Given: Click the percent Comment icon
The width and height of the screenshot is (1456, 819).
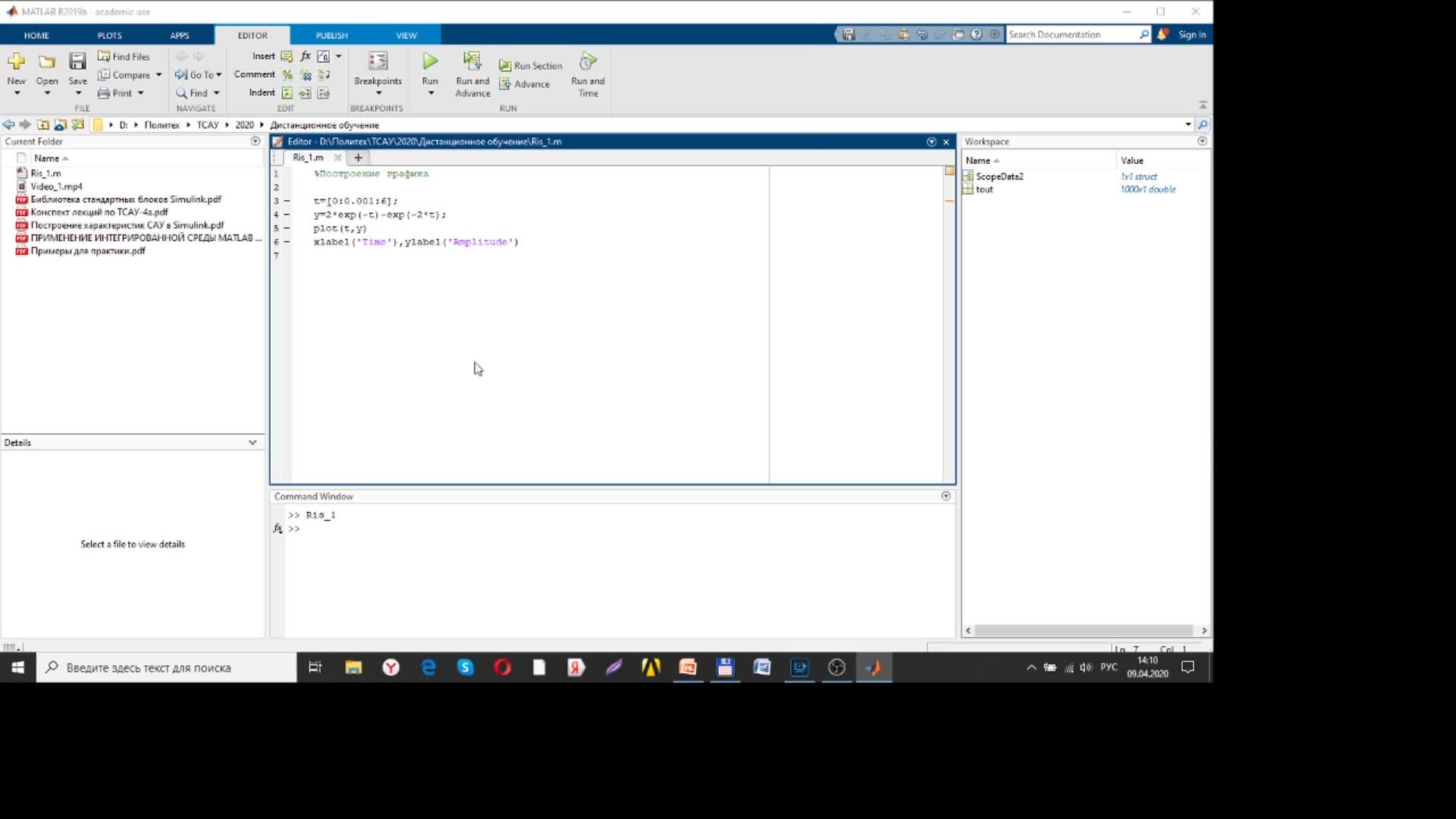Looking at the screenshot, I should 287,74.
